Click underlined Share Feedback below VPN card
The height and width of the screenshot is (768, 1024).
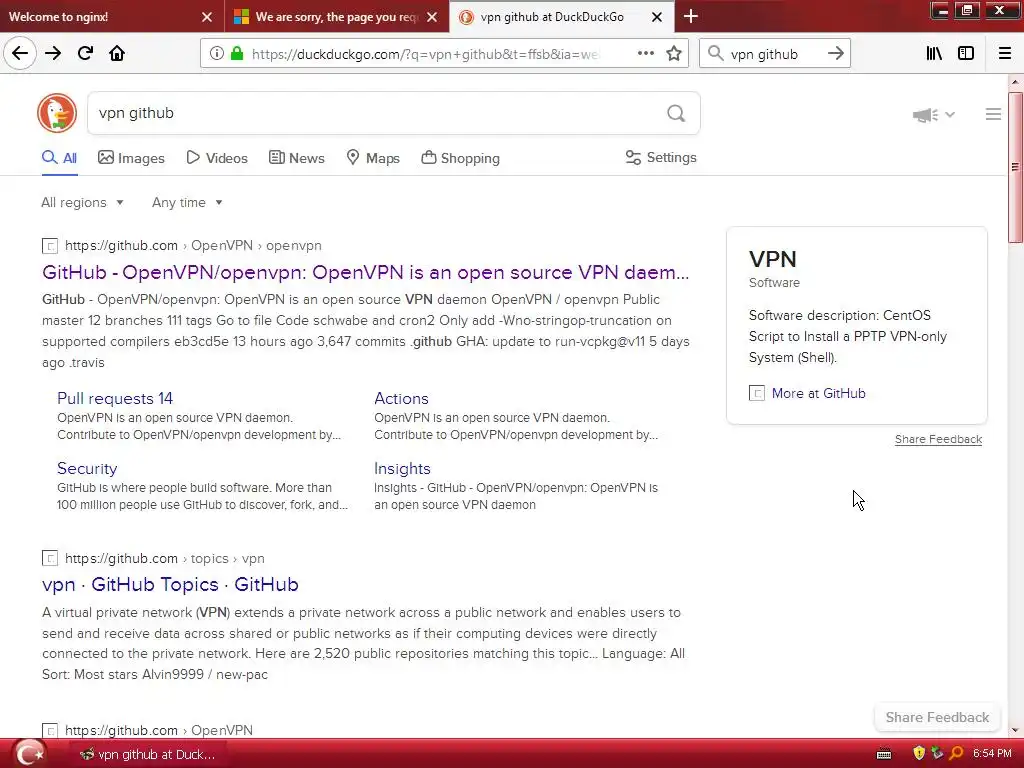938,440
